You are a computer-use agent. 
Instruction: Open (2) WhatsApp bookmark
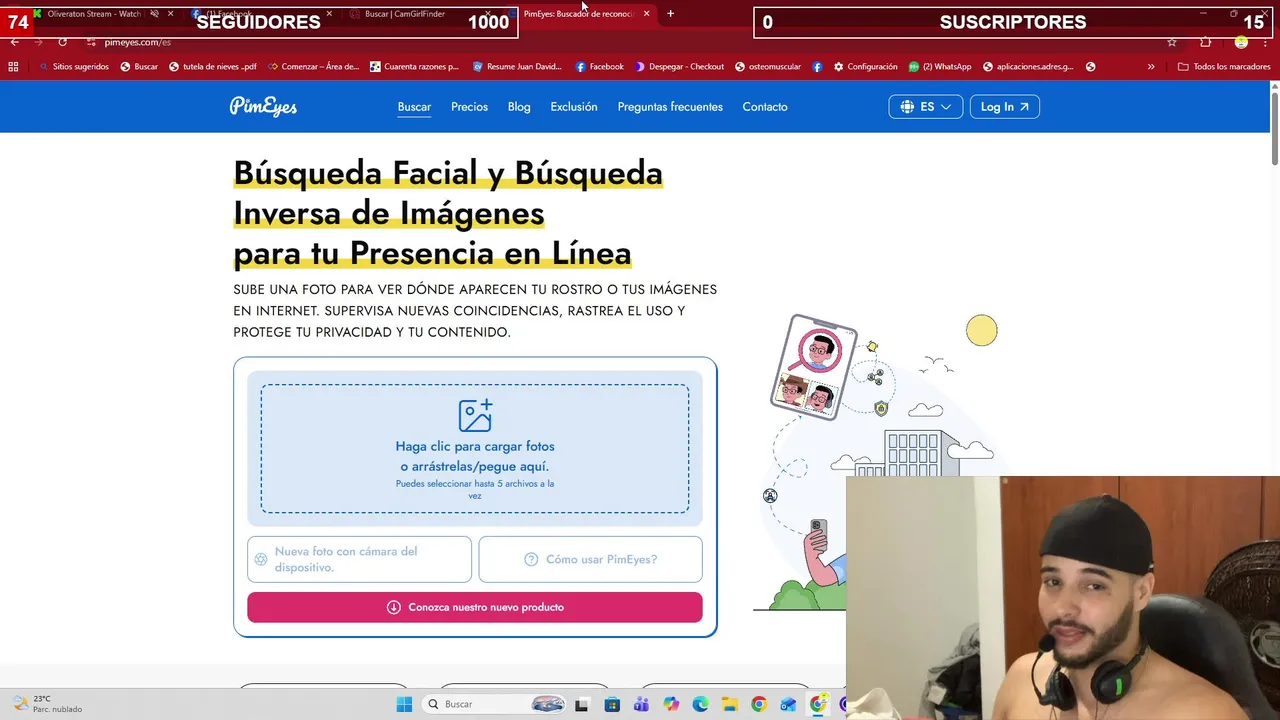point(940,66)
